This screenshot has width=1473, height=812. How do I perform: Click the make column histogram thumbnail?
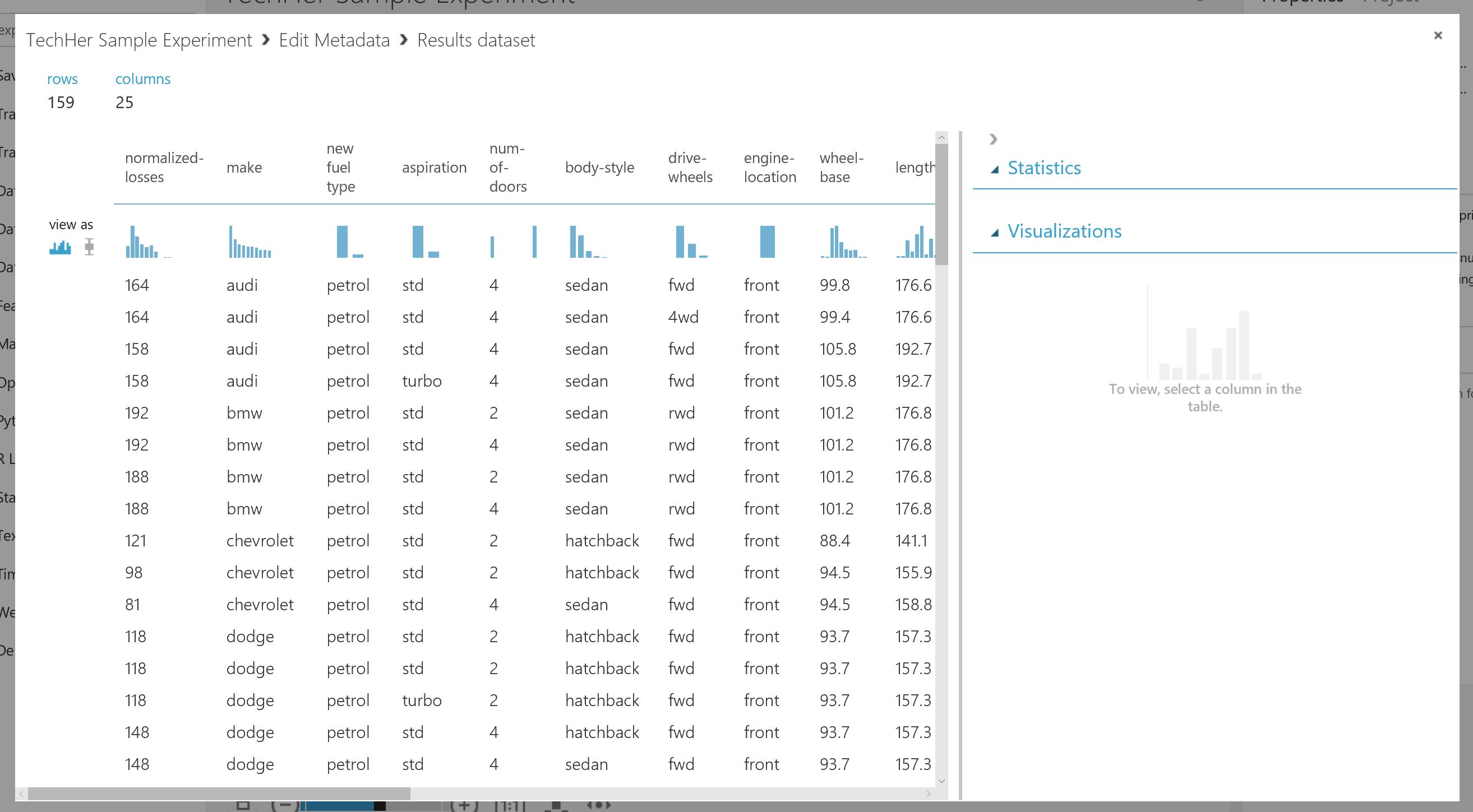250,242
